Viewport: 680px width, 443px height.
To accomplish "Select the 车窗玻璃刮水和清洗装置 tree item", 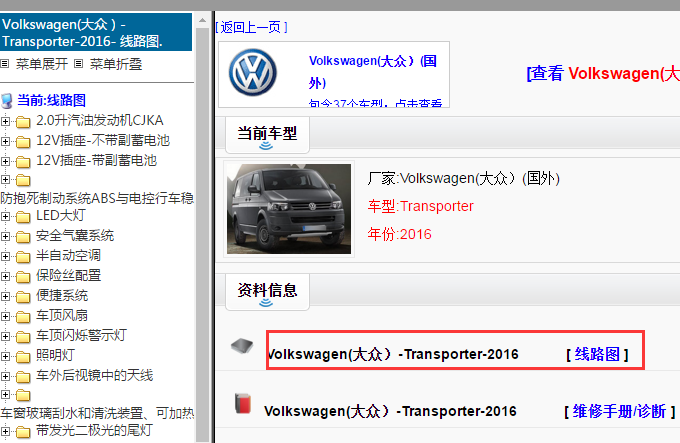I will click(97, 414).
